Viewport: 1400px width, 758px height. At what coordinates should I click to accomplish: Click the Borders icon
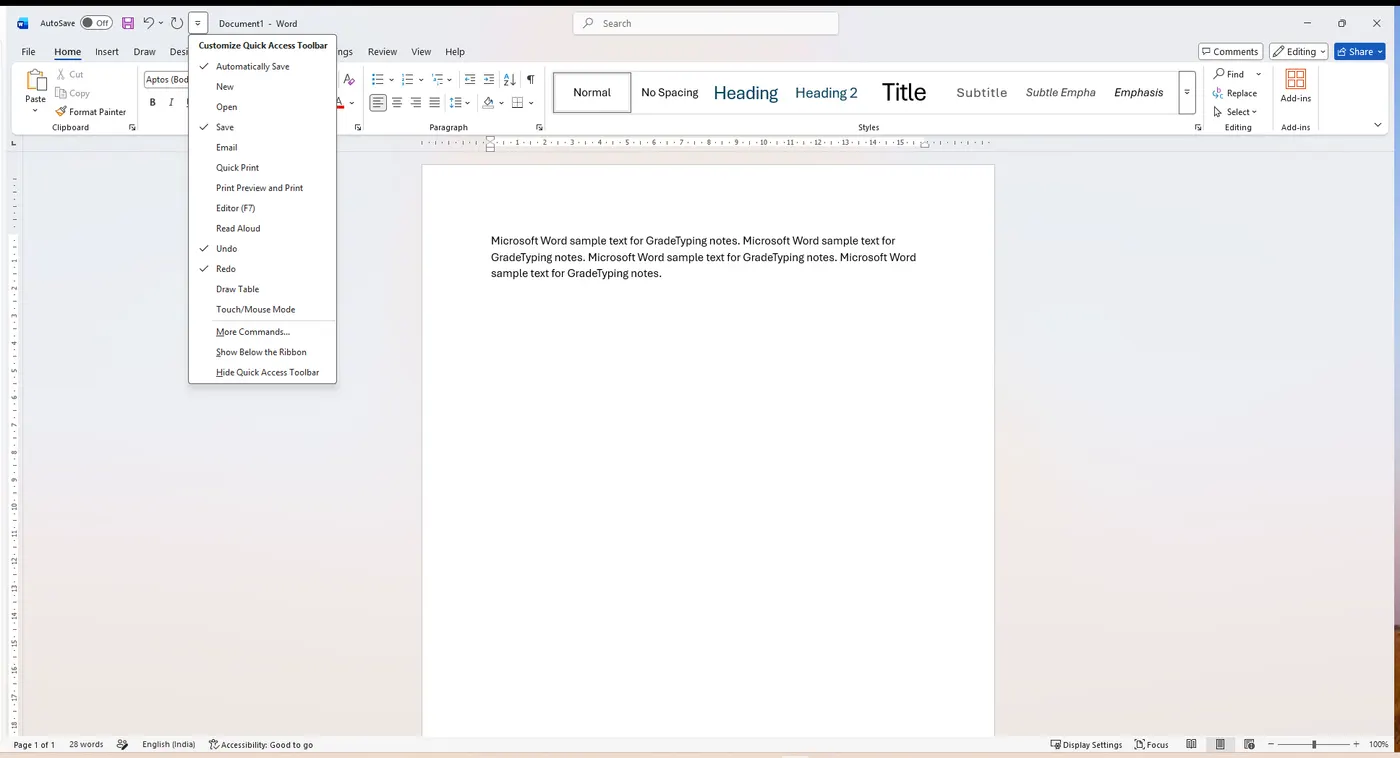click(x=517, y=102)
